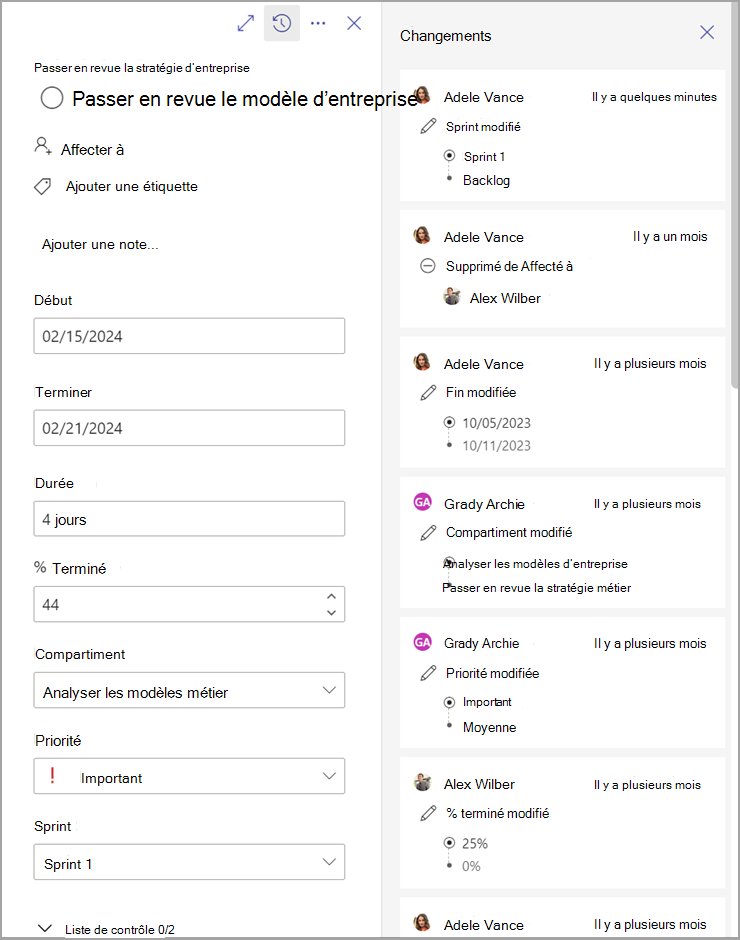Open the Priorité dropdown
The image size is (740, 940).
[x=189, y=776]
